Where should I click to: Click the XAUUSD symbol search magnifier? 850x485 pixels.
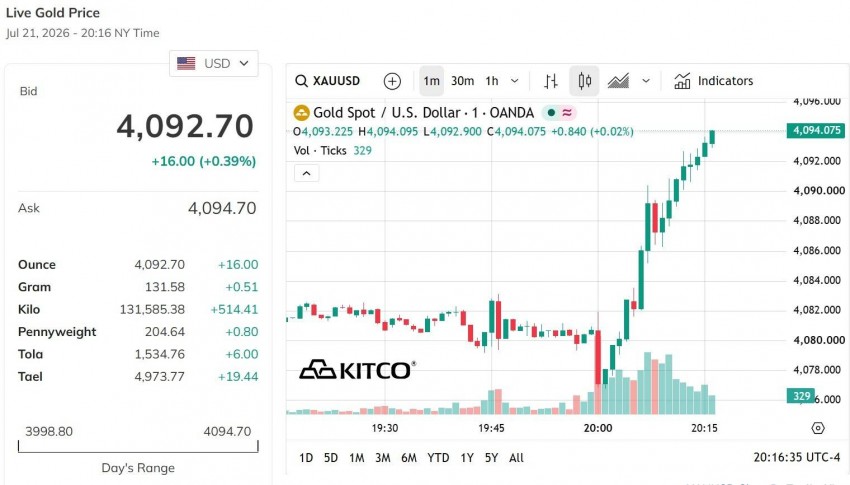(301, 81)
